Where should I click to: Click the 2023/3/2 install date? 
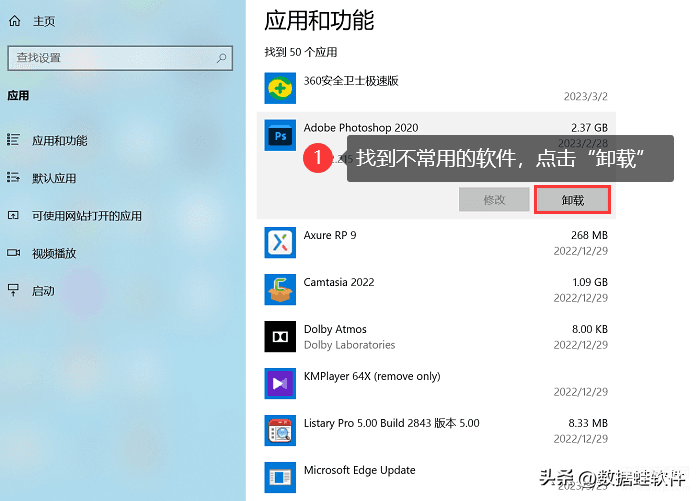coord(586,96)
